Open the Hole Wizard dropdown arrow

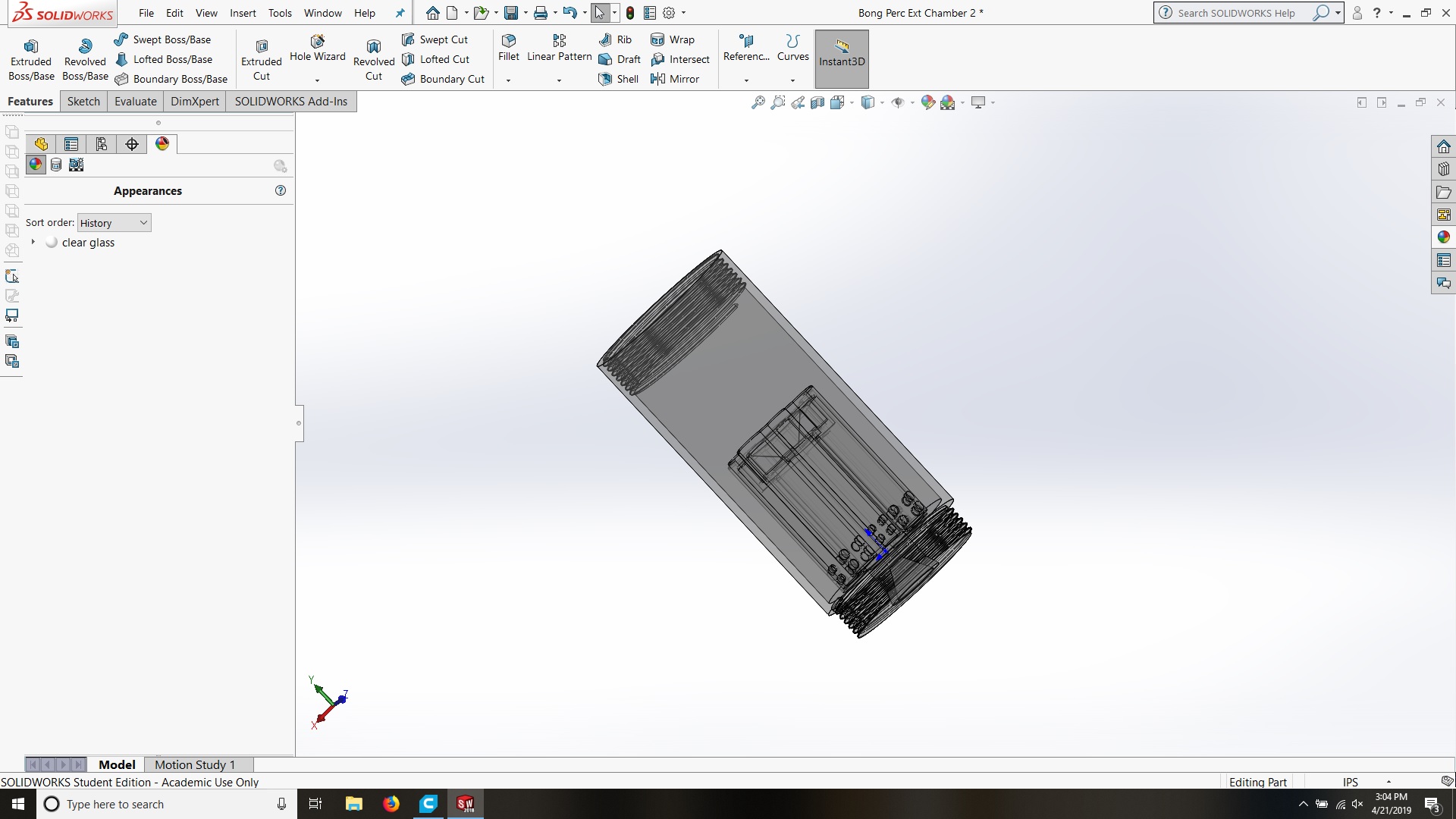317,80
